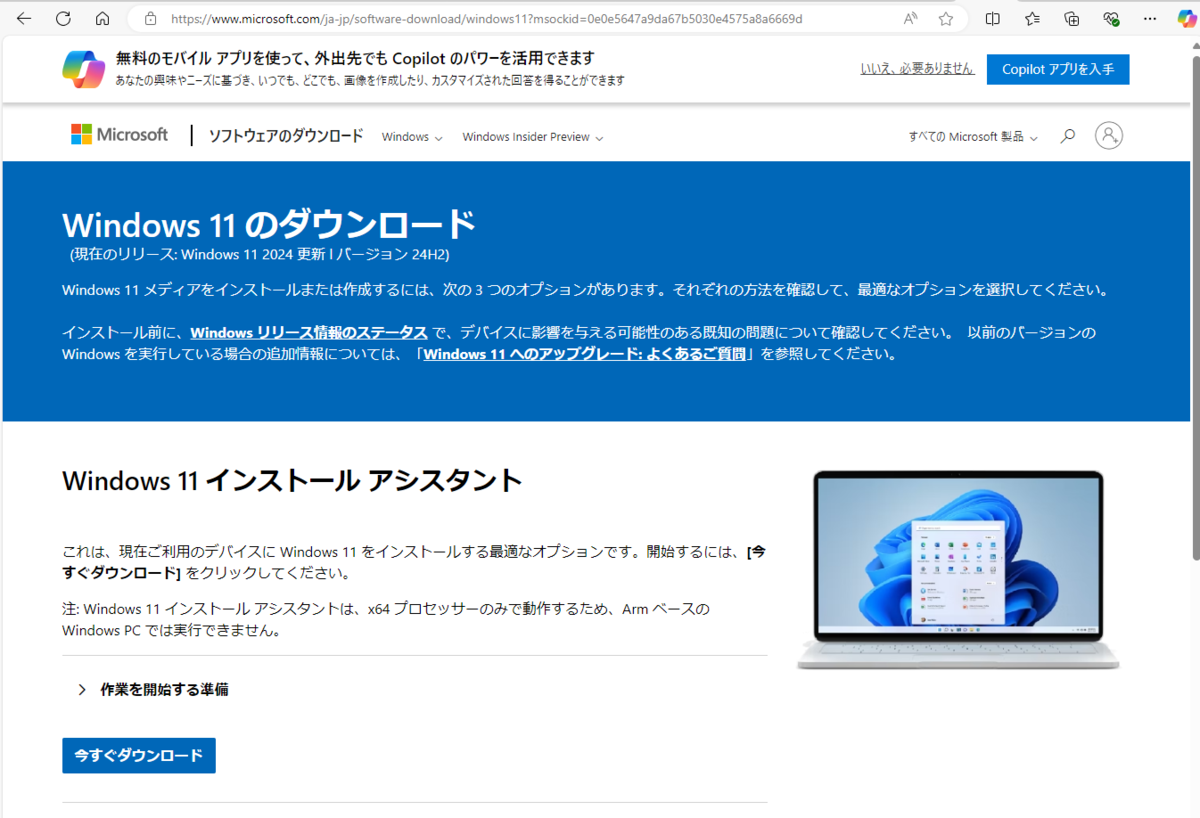The width and height of the screenshot is (1200, 818).
Task: Open Browser essentials heart icon
Action: click(1111, 18)
